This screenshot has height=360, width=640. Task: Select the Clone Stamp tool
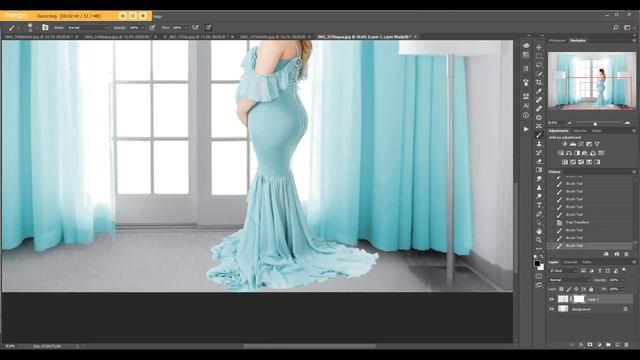539,144
